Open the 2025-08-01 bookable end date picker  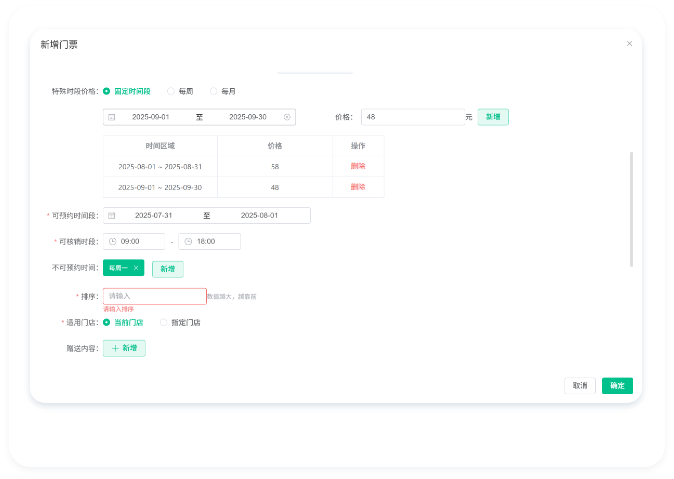point(259,215)
